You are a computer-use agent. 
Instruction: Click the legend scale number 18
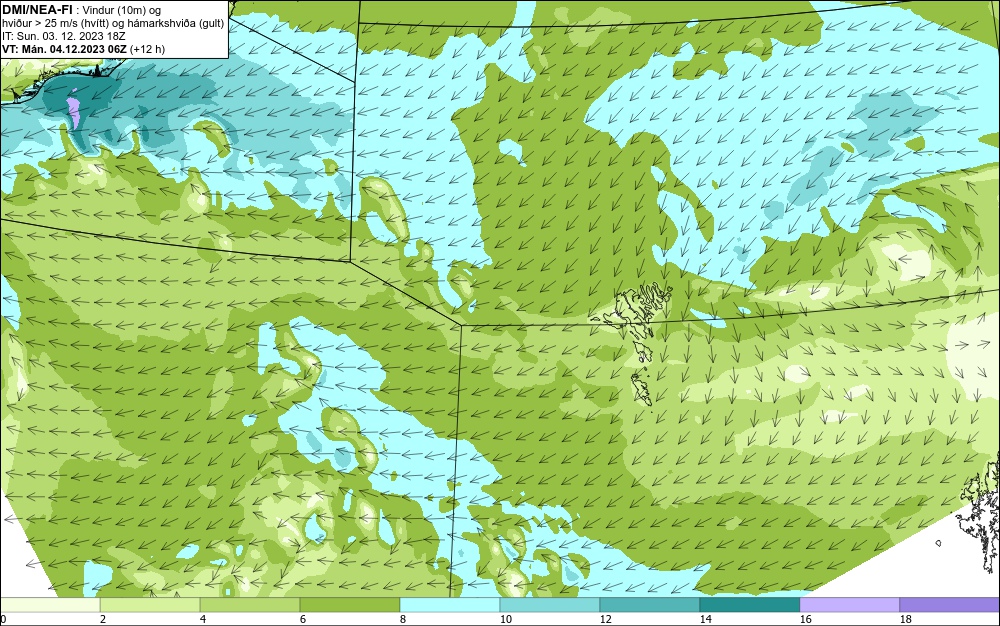(x=906, y=619)
